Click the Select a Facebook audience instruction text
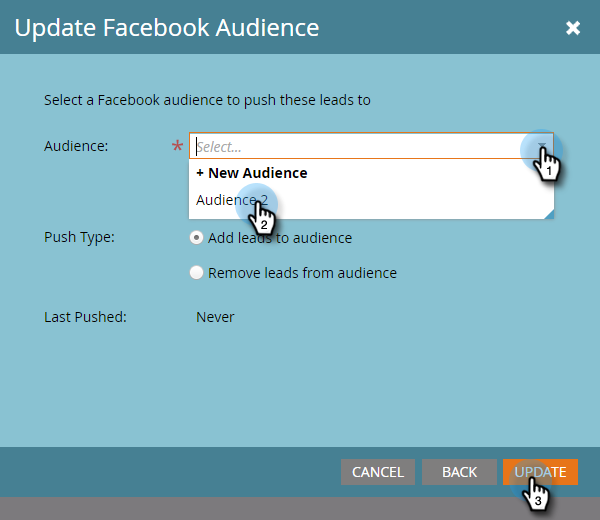Image resolution: width=600 pixels, height=520 pixels. coord(207,100)
